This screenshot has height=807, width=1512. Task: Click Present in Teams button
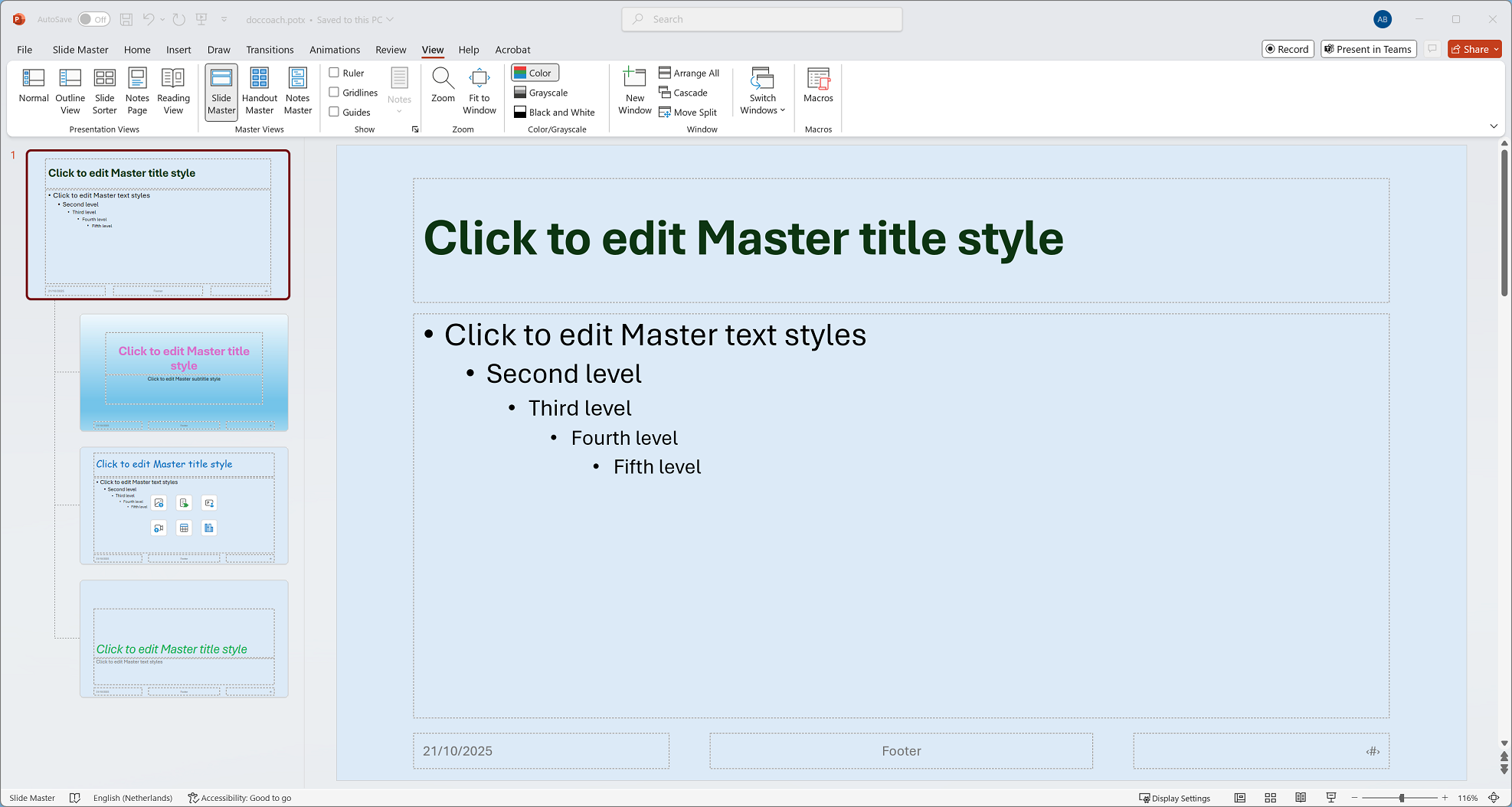[1369, 49]
